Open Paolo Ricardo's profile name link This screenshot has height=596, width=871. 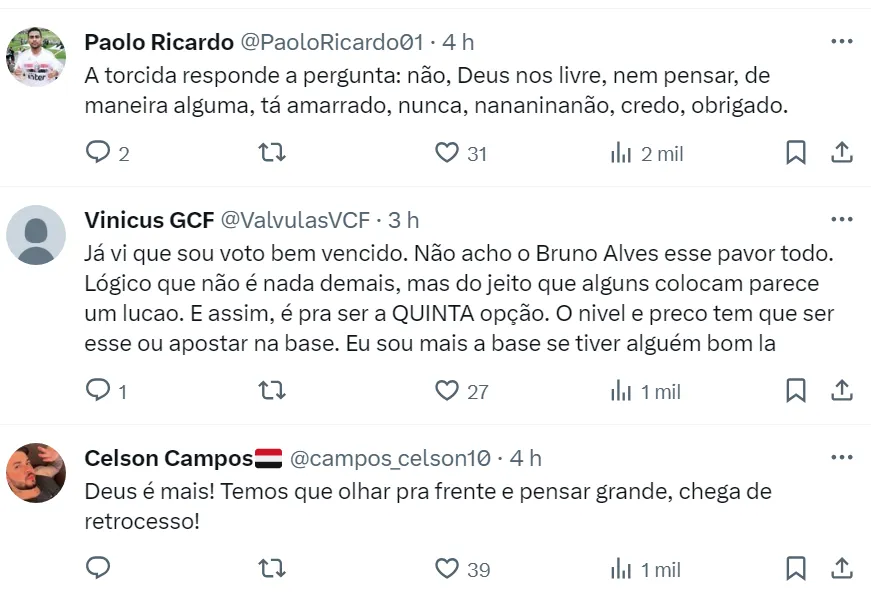[x=158, y=42]
